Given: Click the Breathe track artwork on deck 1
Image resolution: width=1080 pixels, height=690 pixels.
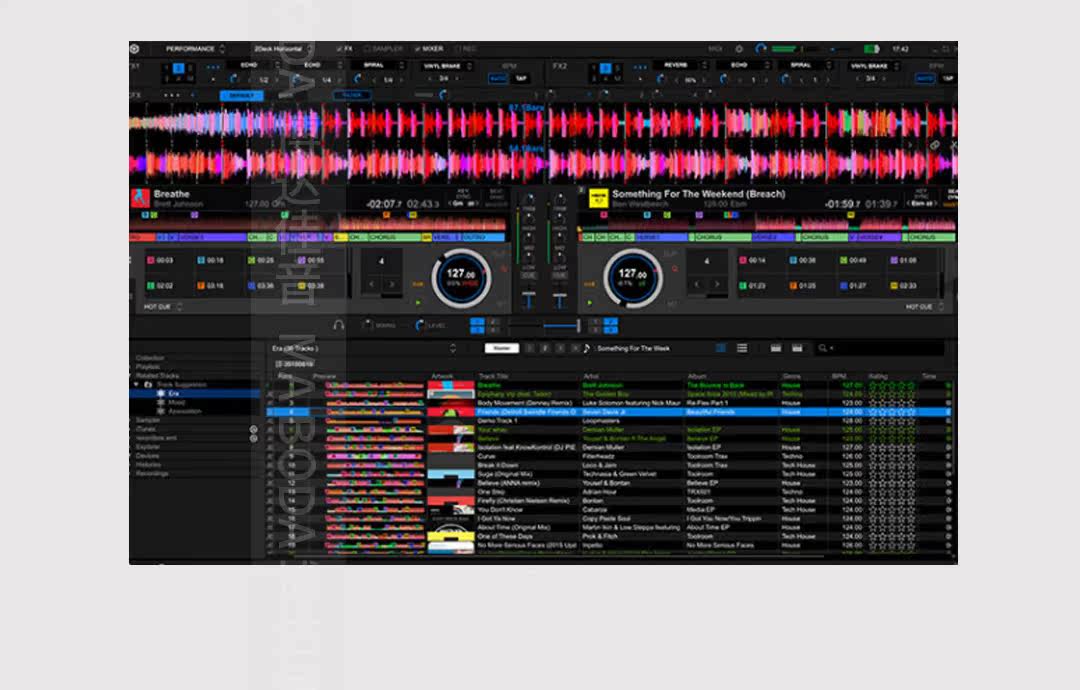Looking at the screenshot, I should pos(141,198).
